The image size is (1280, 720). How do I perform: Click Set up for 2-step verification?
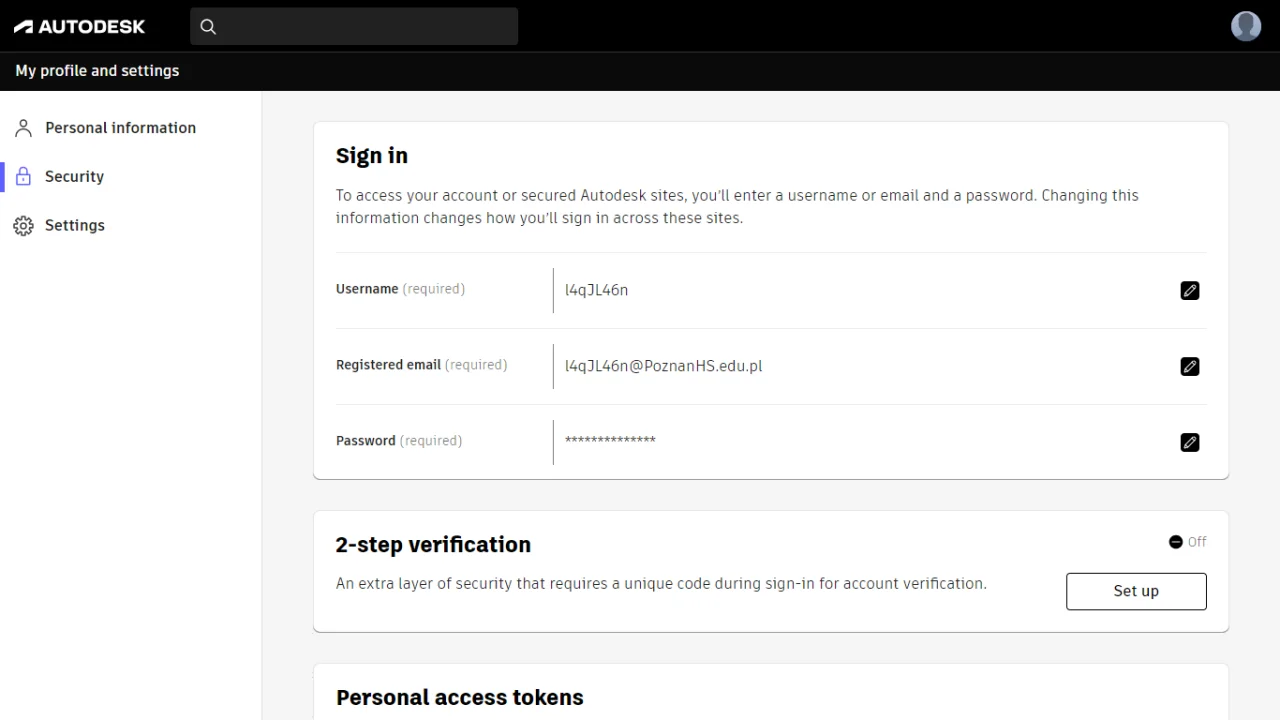tap(1136, 591)
